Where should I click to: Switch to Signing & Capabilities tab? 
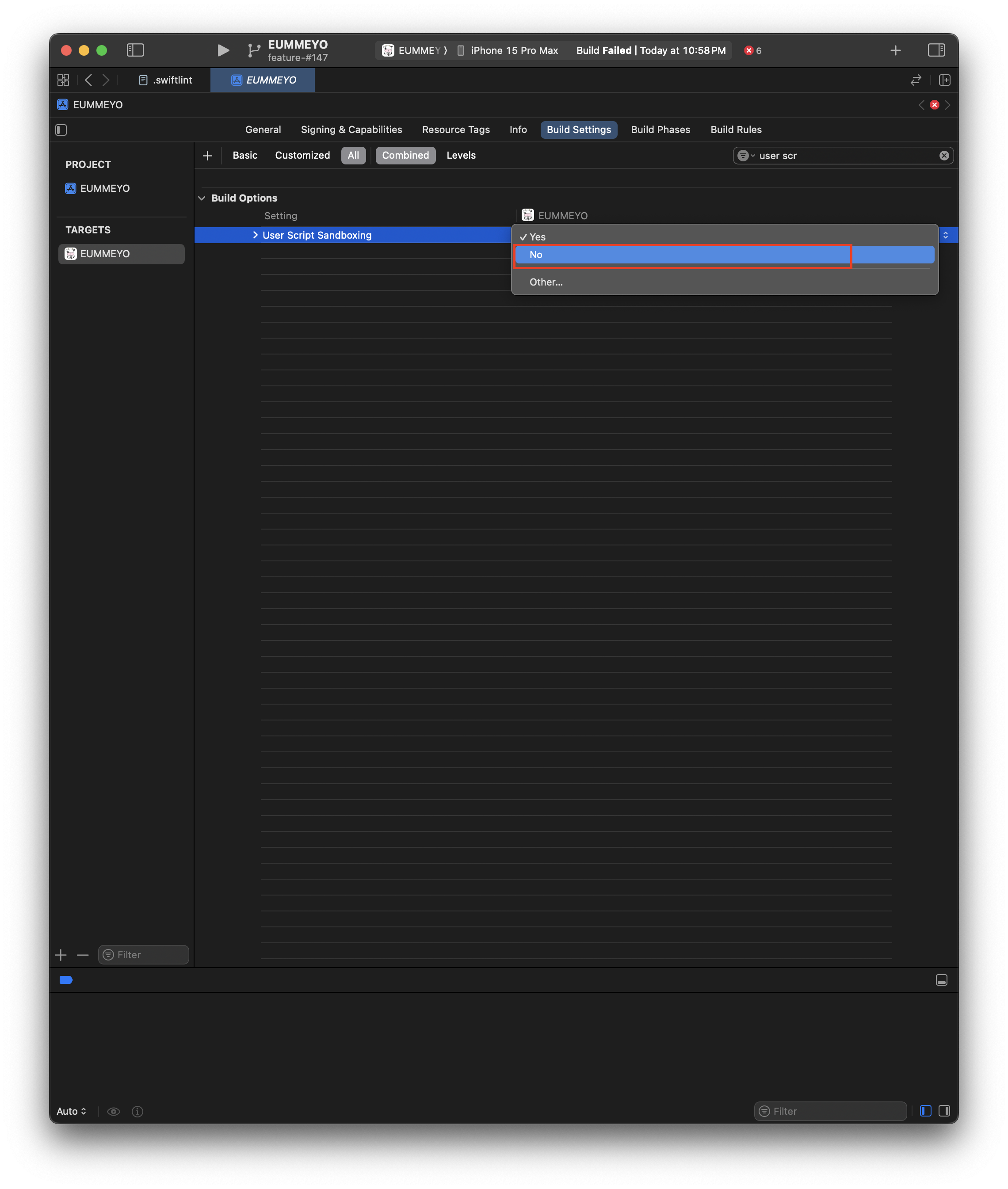pyautogui.click(x=351, y=130)
